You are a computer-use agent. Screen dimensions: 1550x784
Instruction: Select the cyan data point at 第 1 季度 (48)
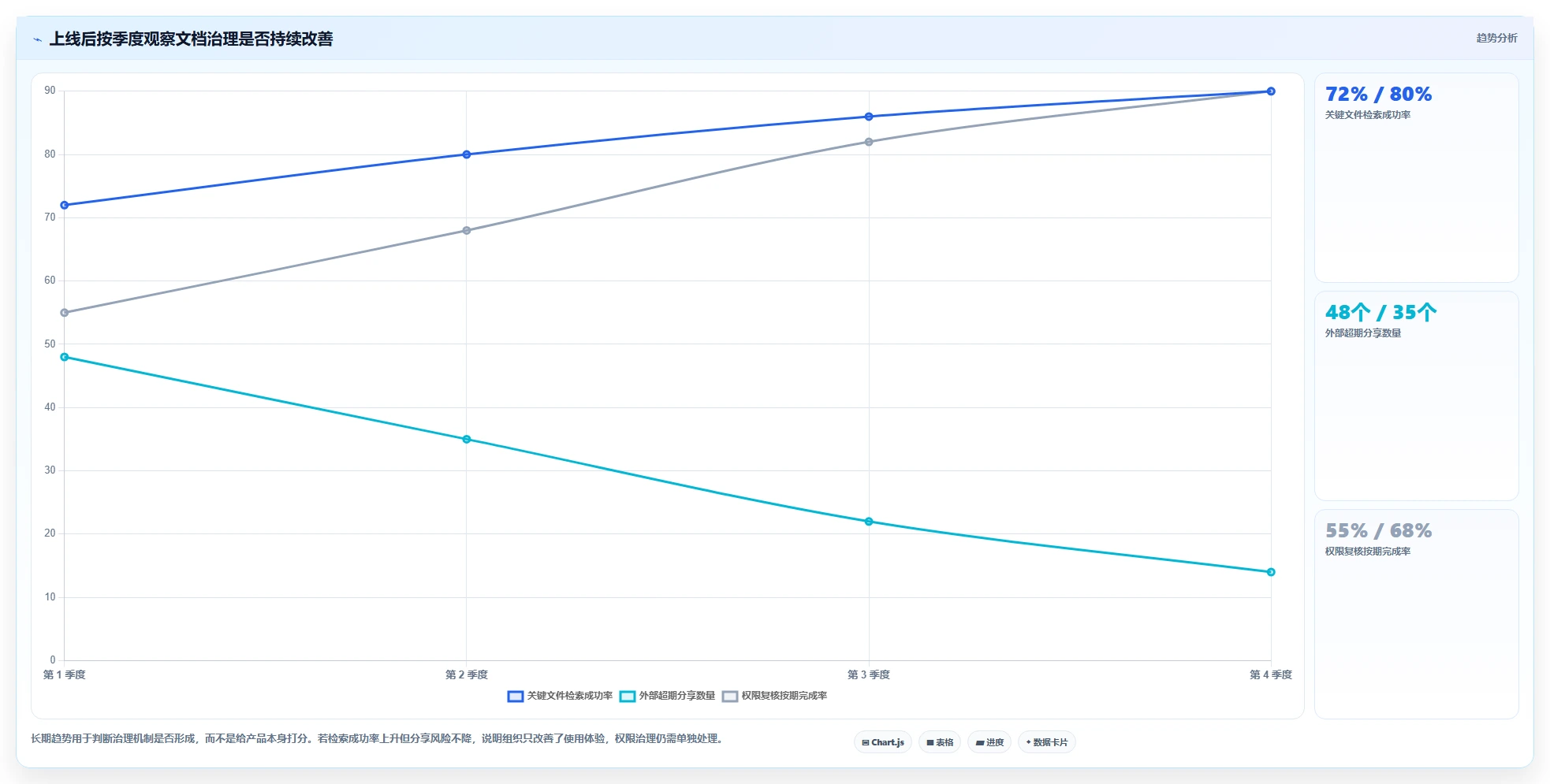coord(65,357)
